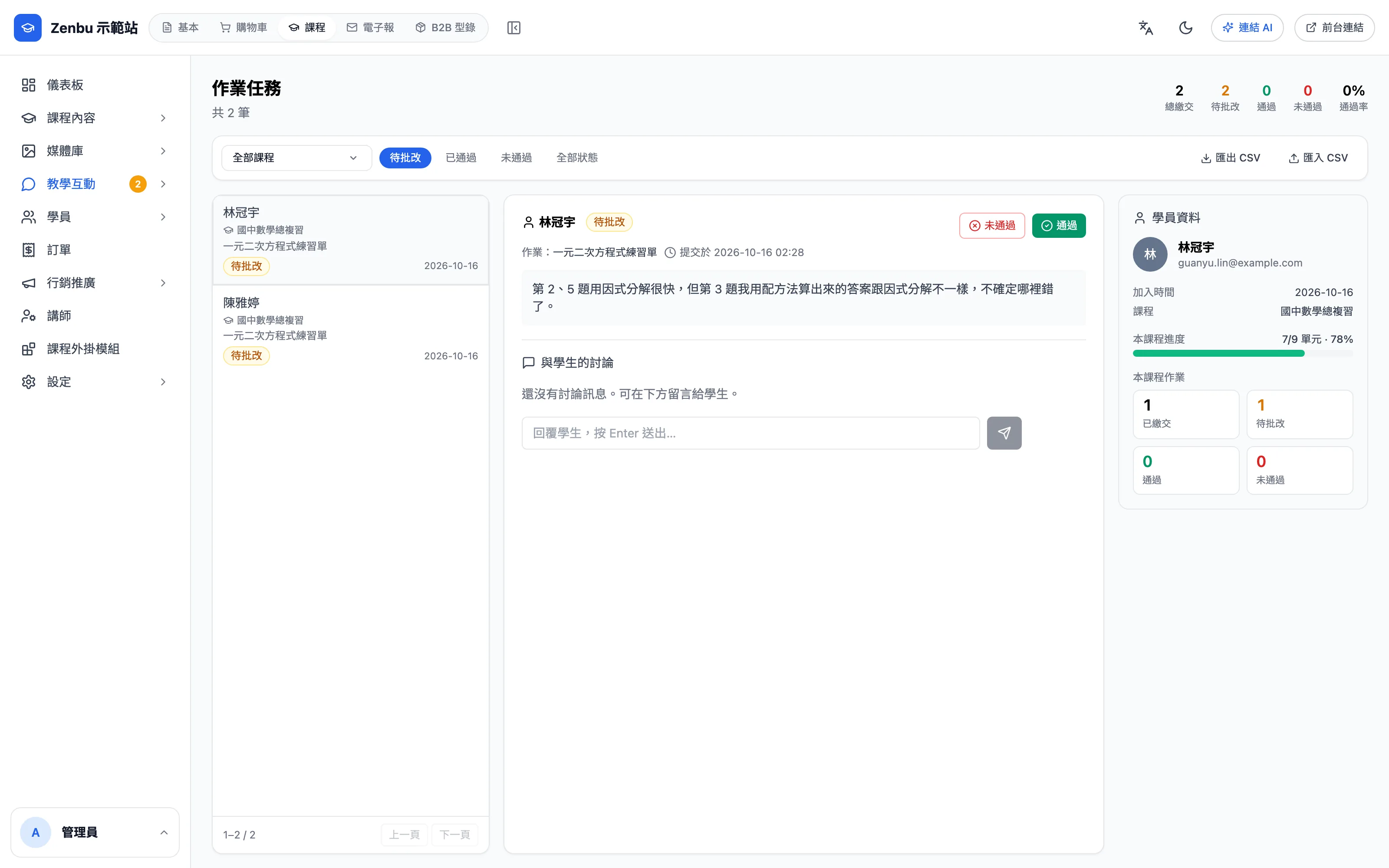This screenshot has height=868, width=1389.
Task: Expand the 設定 chevron
Action: (x=163, y=382)
